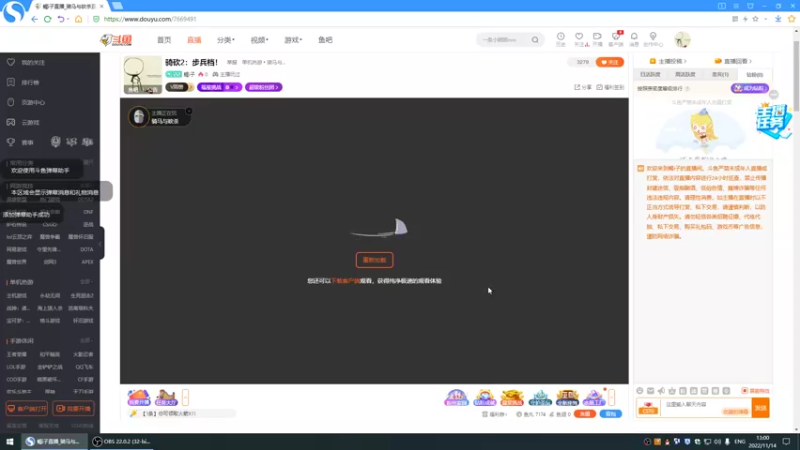800x450 pixels.
Task: Open the Windows Start menu
Action: (x=10, y=441)
